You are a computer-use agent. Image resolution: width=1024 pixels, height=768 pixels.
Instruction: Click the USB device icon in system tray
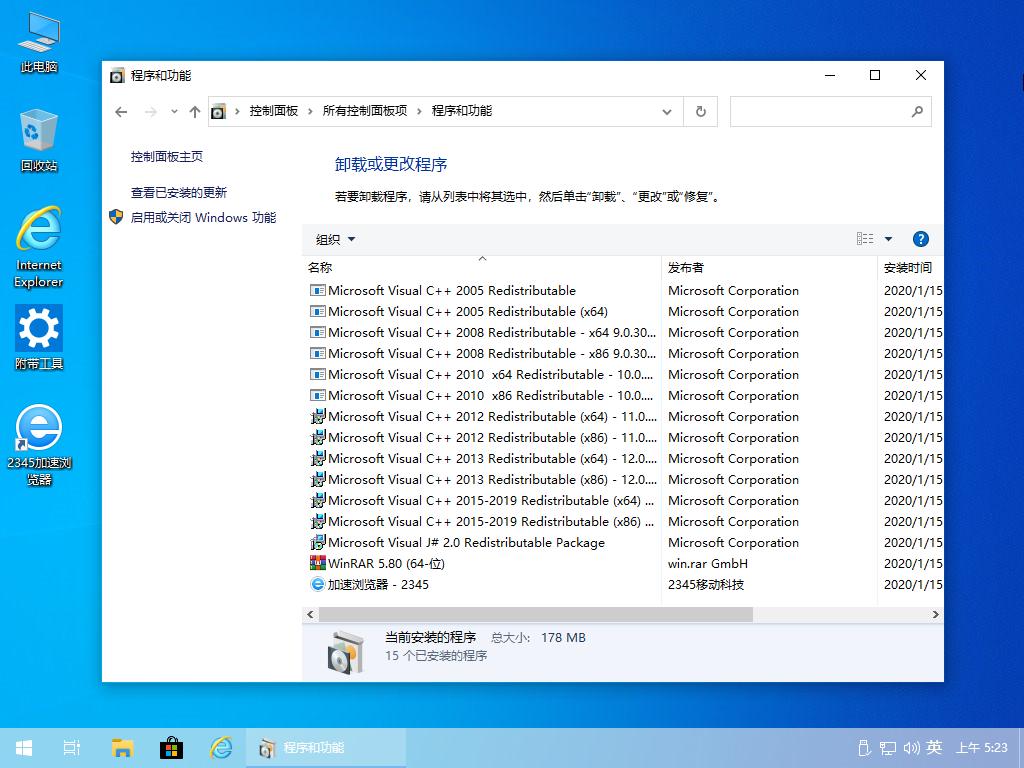pyautogui.click(x=864, y=748)
